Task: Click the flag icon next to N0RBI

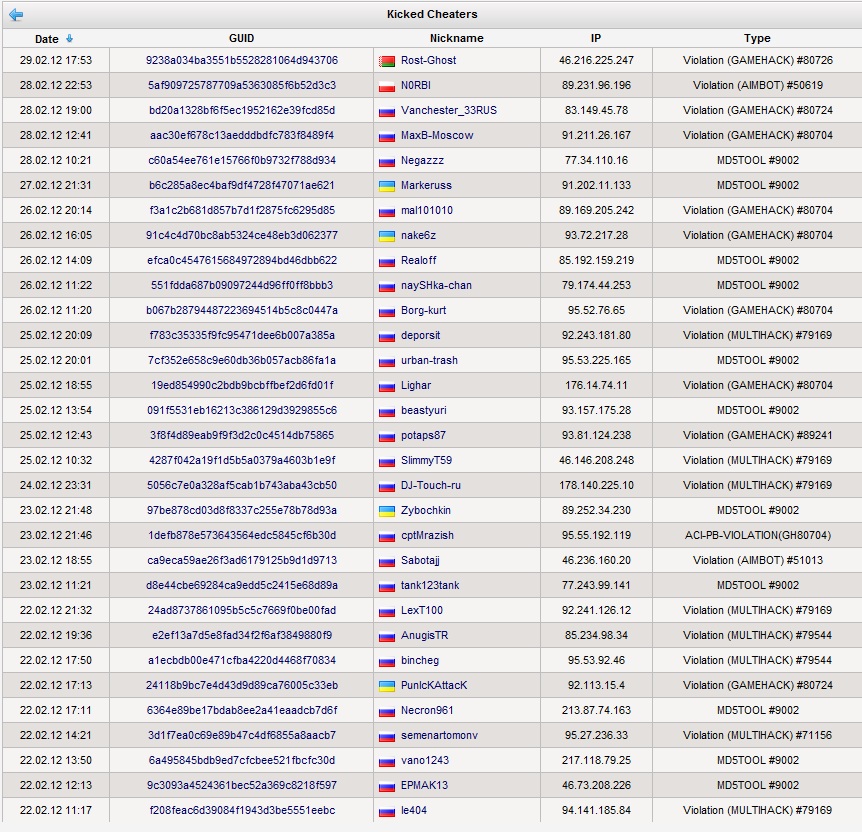Action: click(x=387, y=86)
